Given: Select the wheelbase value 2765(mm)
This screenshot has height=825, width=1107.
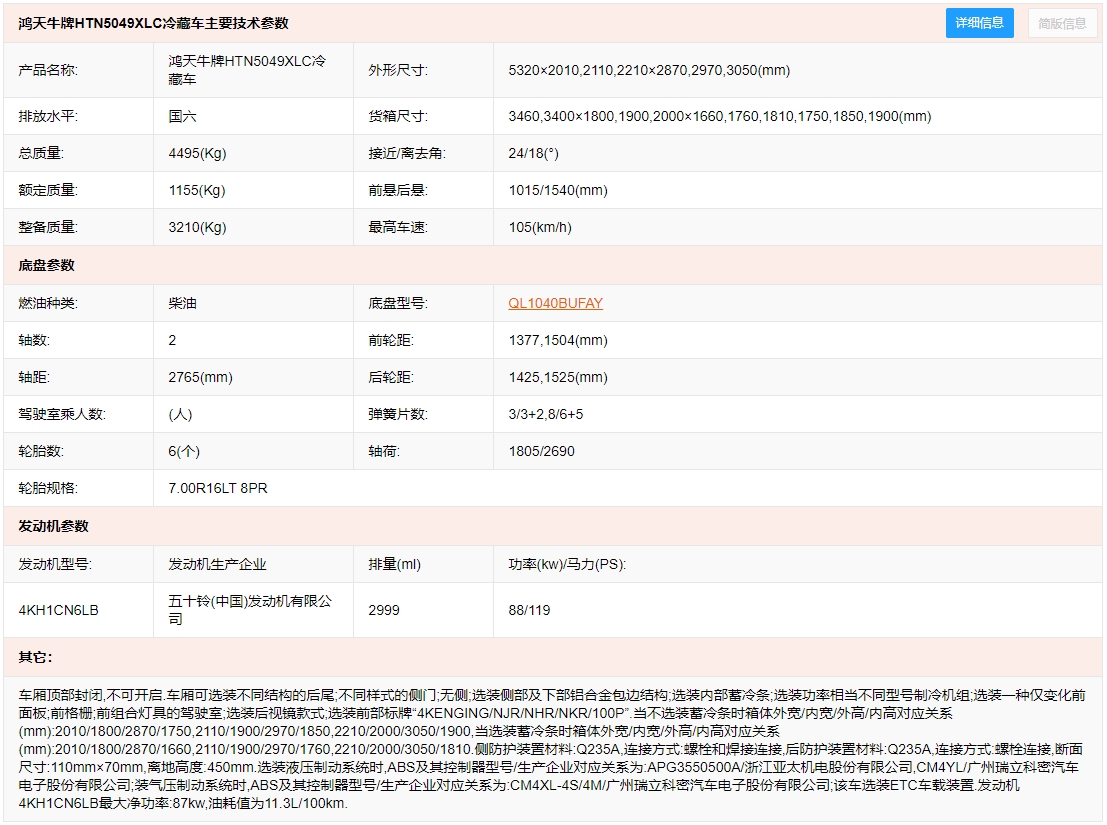Looking at the screenshot, I should [201, 378].
